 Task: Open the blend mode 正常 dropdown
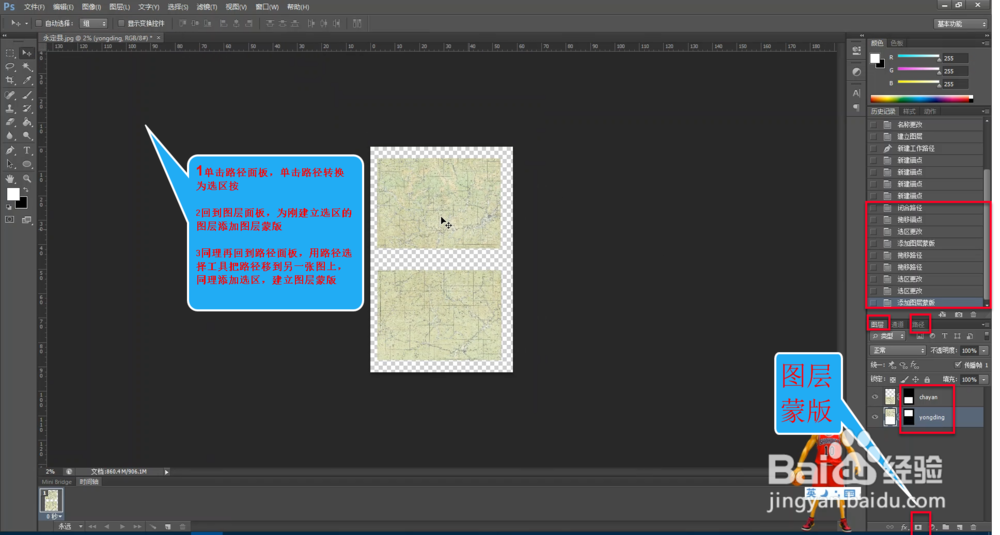(898, 350)
